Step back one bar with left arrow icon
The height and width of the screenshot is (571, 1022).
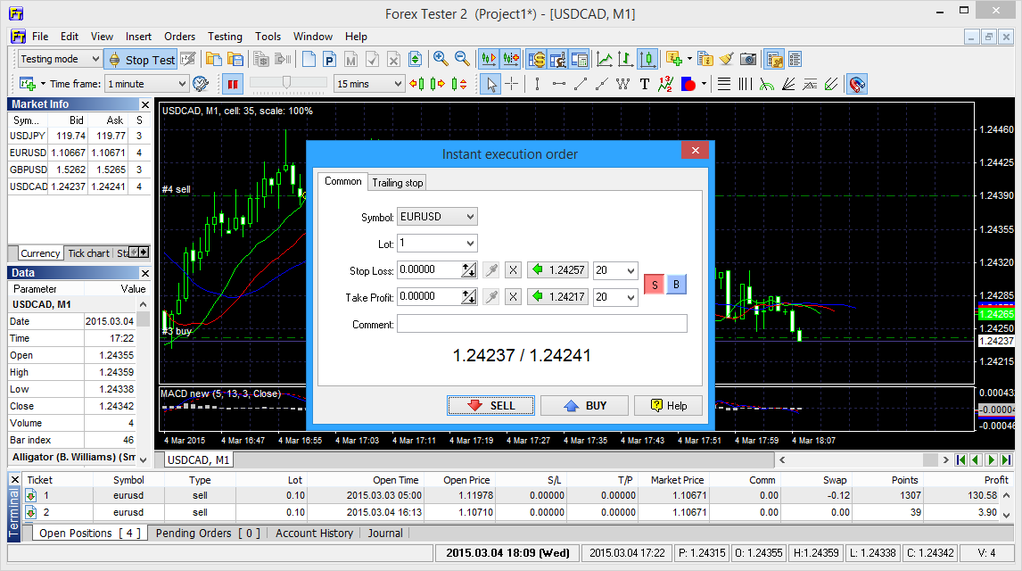pyautogui.click(x=416, y=84)
